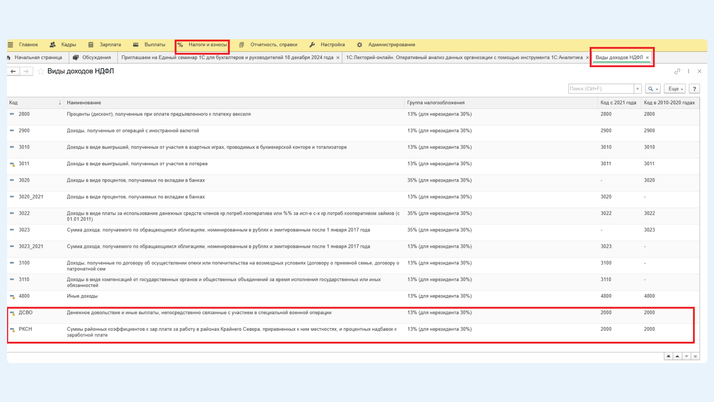This screenshot has height=402, width=714.
Task: Jump to the last list row button
Action: click(x=695, y=356)
